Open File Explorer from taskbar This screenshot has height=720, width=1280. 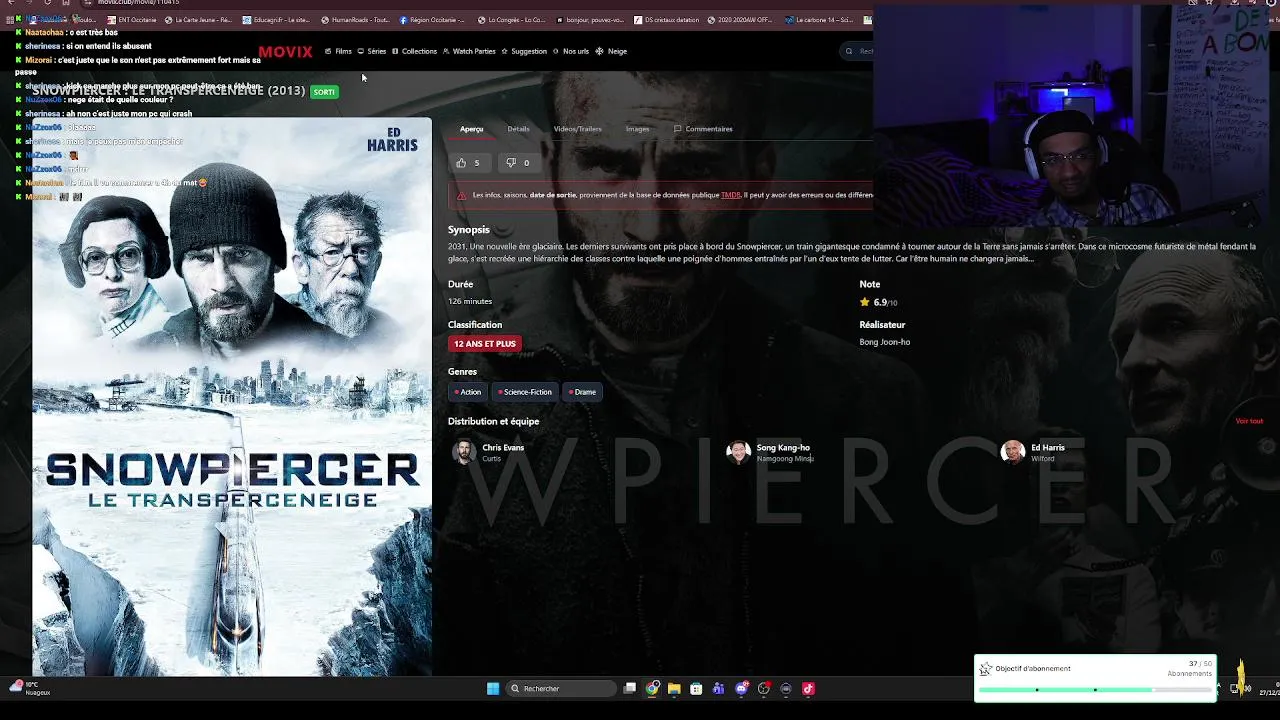click(674, 689)
